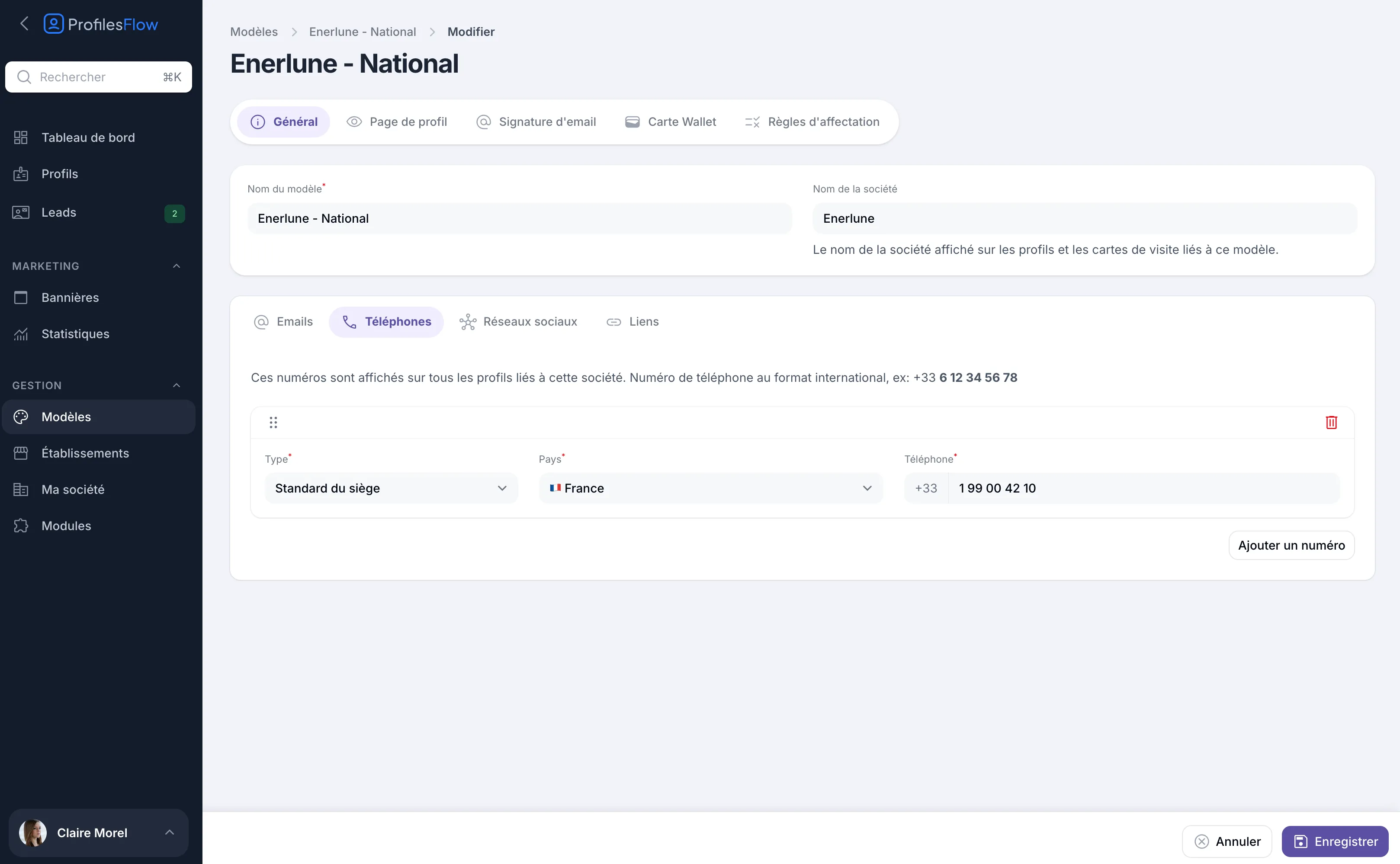This screenshot has width=1400, height=864.
Task: Click the back arrow beside ProfilesFlow logo
Action: coord(24,24)
